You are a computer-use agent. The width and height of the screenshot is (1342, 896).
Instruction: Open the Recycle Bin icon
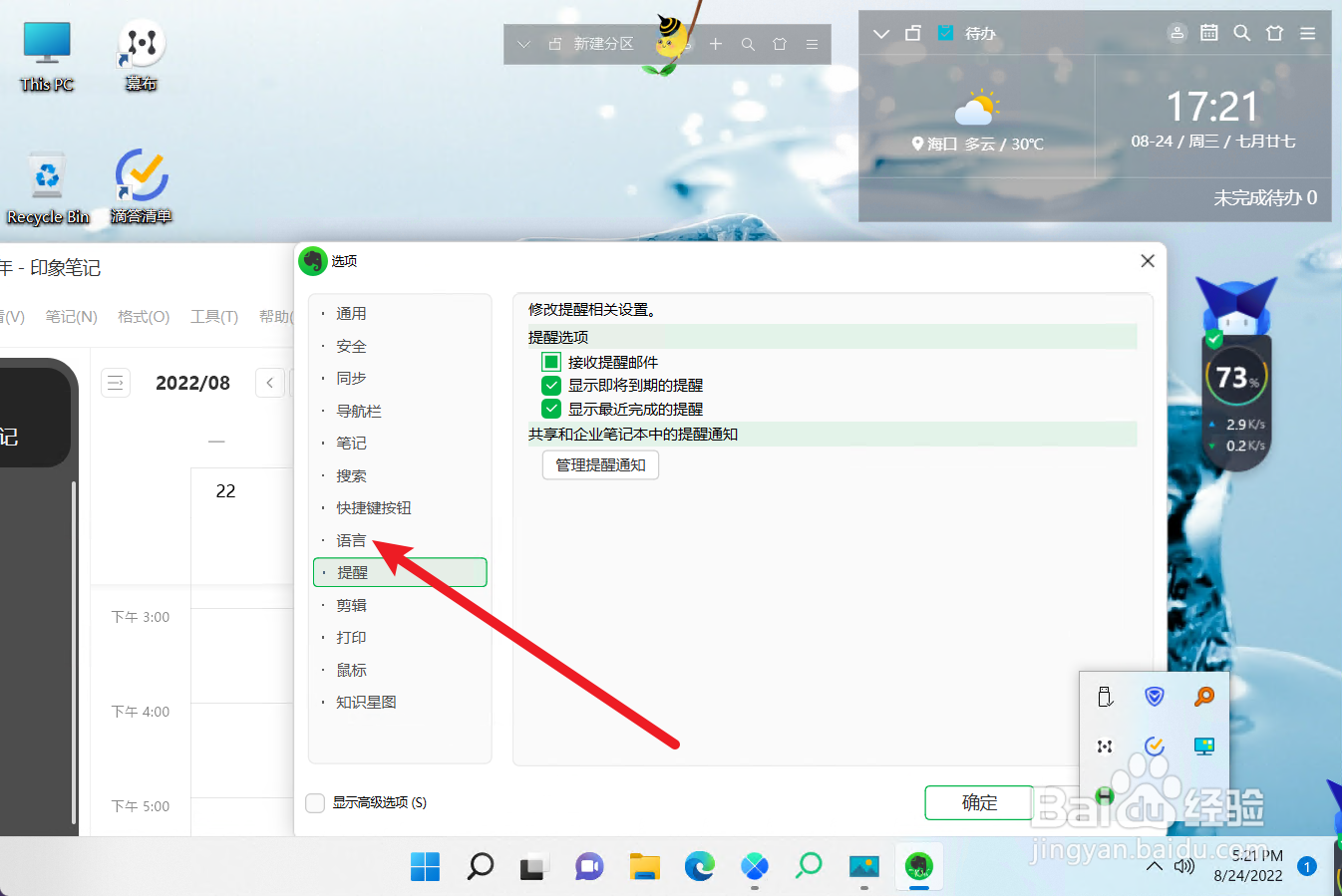(x=47, y=188)
